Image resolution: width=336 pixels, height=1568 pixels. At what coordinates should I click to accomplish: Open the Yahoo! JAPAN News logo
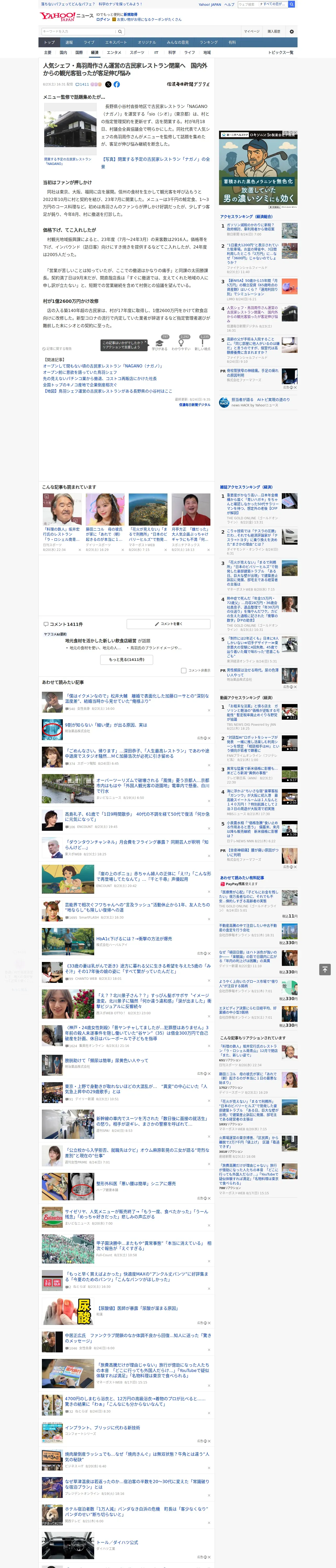point(66,16)
